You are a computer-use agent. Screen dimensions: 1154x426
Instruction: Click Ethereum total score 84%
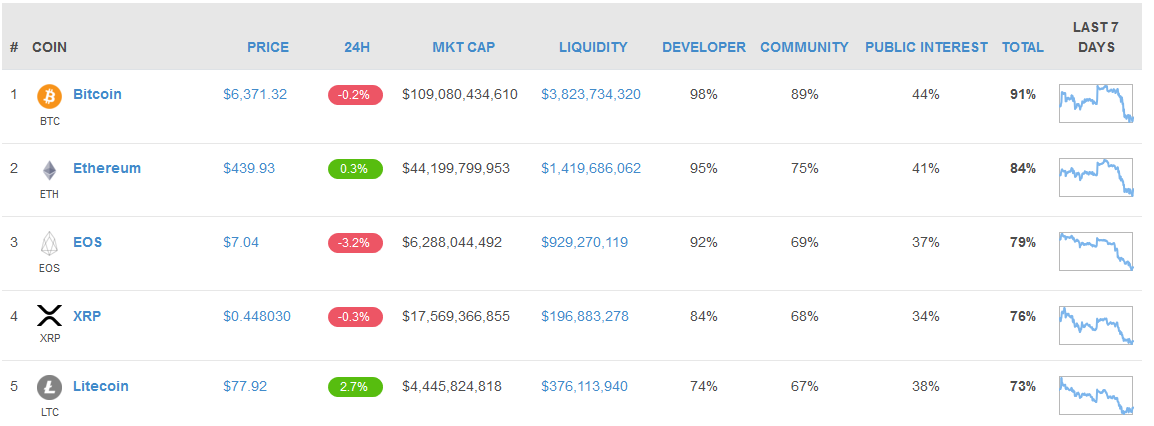1023,168
